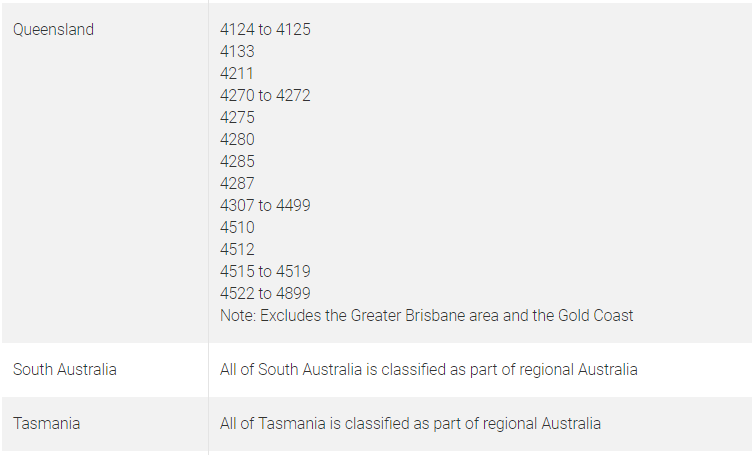Click on postcode 4512
Image resolution: width=756 pixels, height=455 pixels.
click(x=237, y=250)
